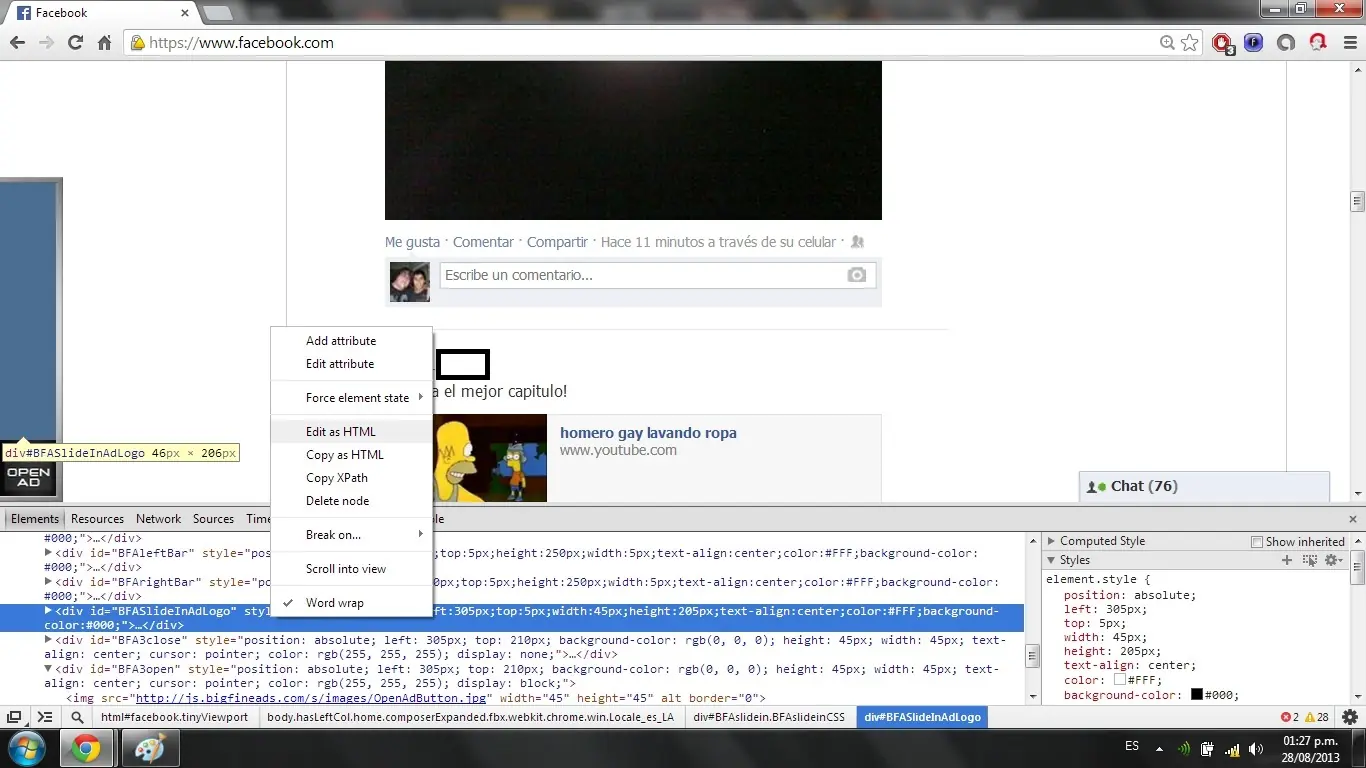Viewport: 1366px width, 768px height.
Task: Click the green wireless waves tray icon
Action: pos(1184,748)
